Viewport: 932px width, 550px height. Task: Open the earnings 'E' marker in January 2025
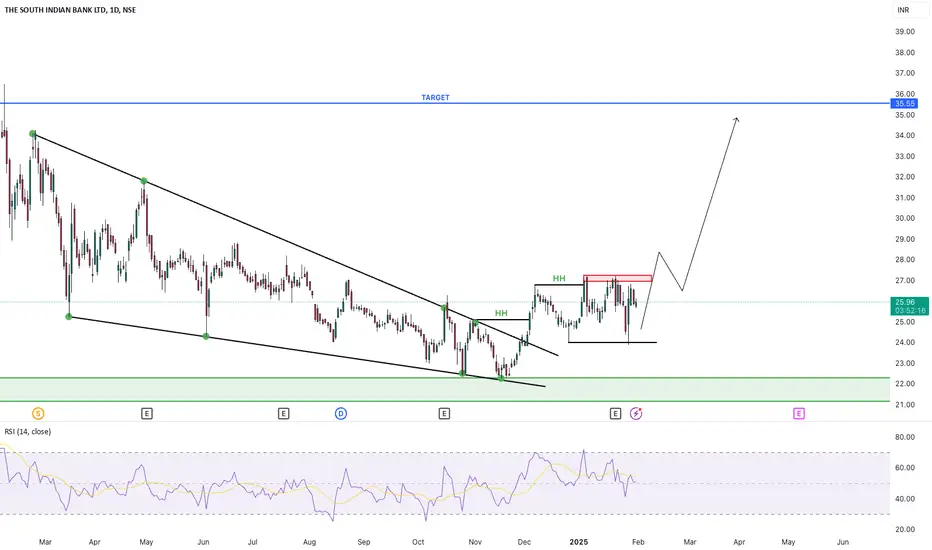615,413
